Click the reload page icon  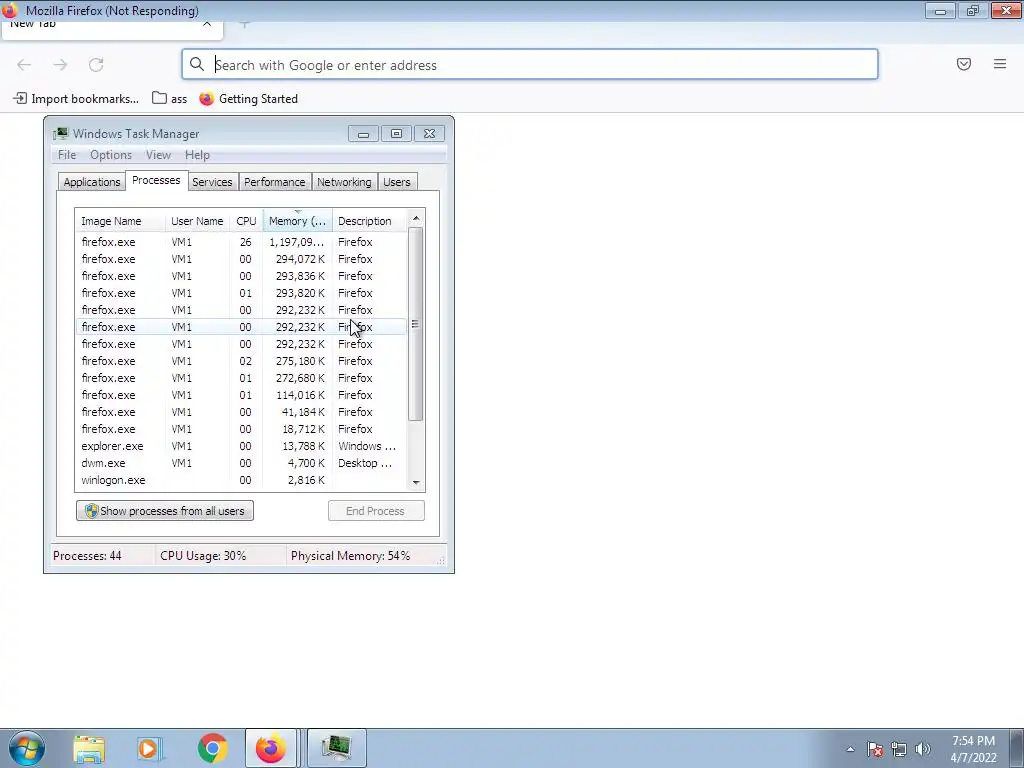96,65
